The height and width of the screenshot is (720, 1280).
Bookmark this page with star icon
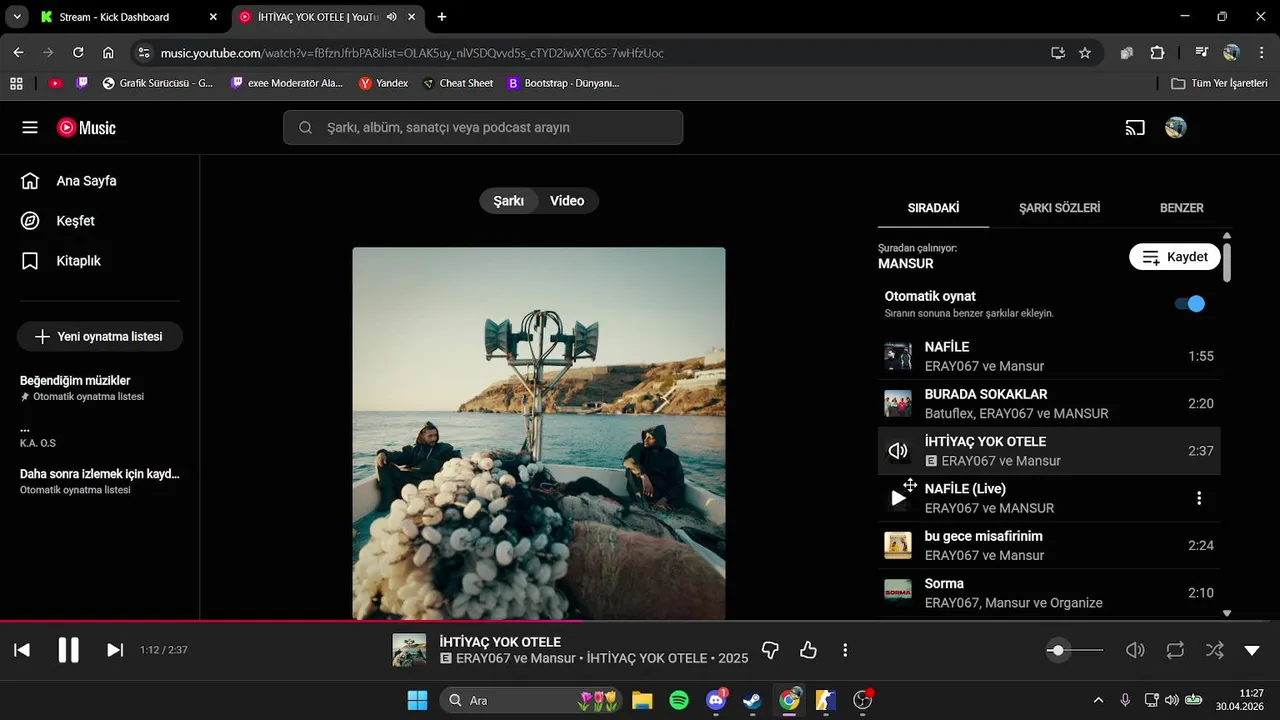(1085, 53)
